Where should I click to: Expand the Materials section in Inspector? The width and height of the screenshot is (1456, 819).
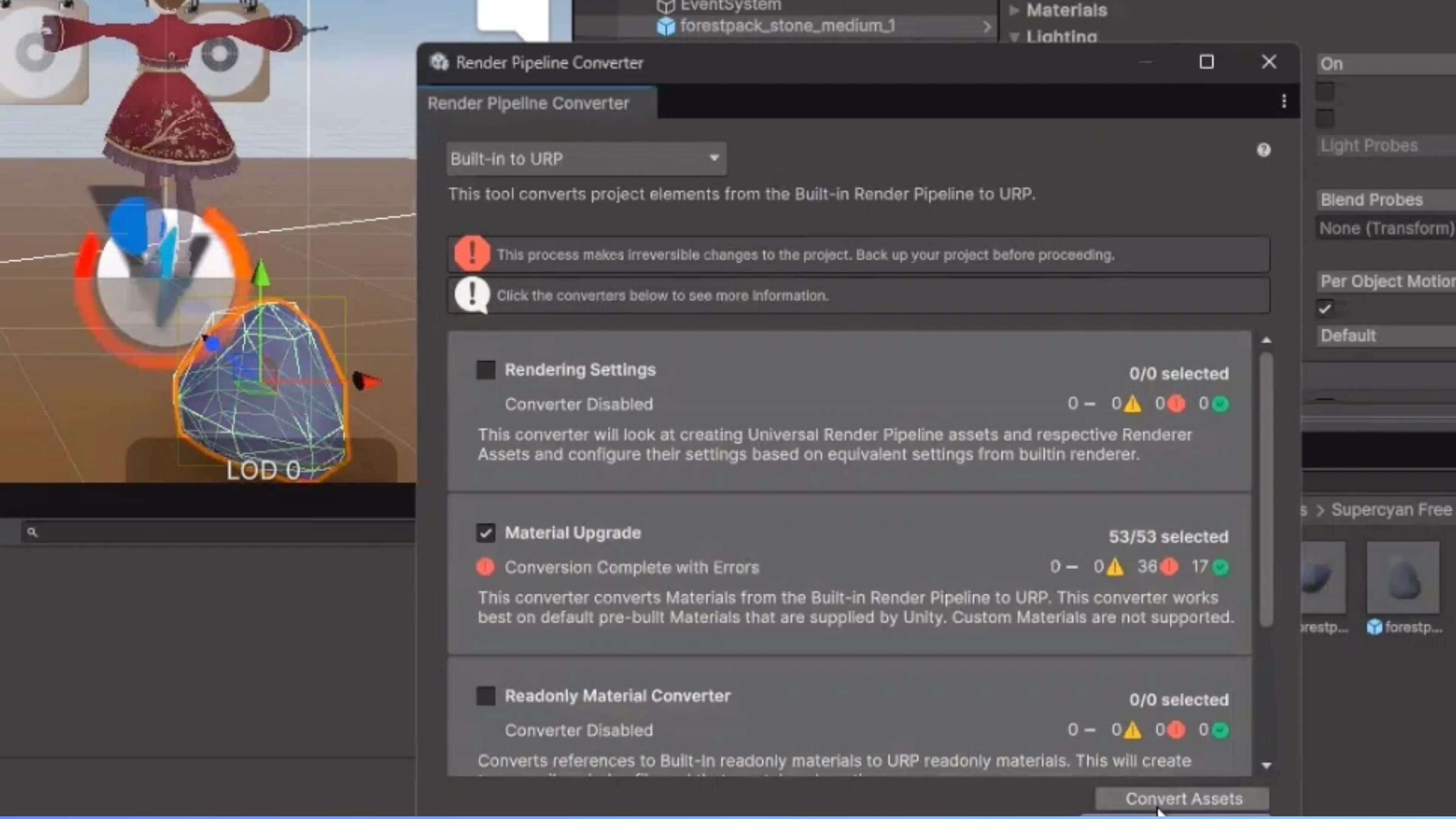pyautogui.click(x=1014, y=9)
